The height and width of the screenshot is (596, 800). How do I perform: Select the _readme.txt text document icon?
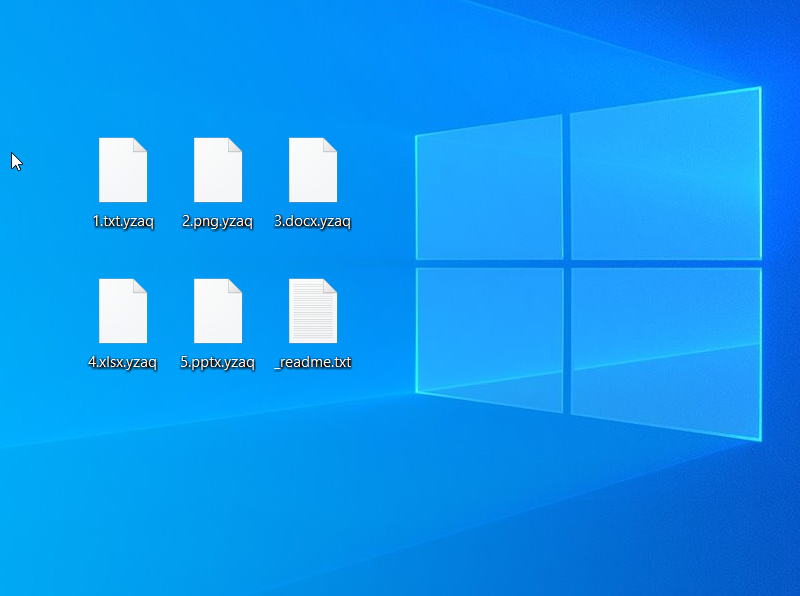click(x=313, y=311)
